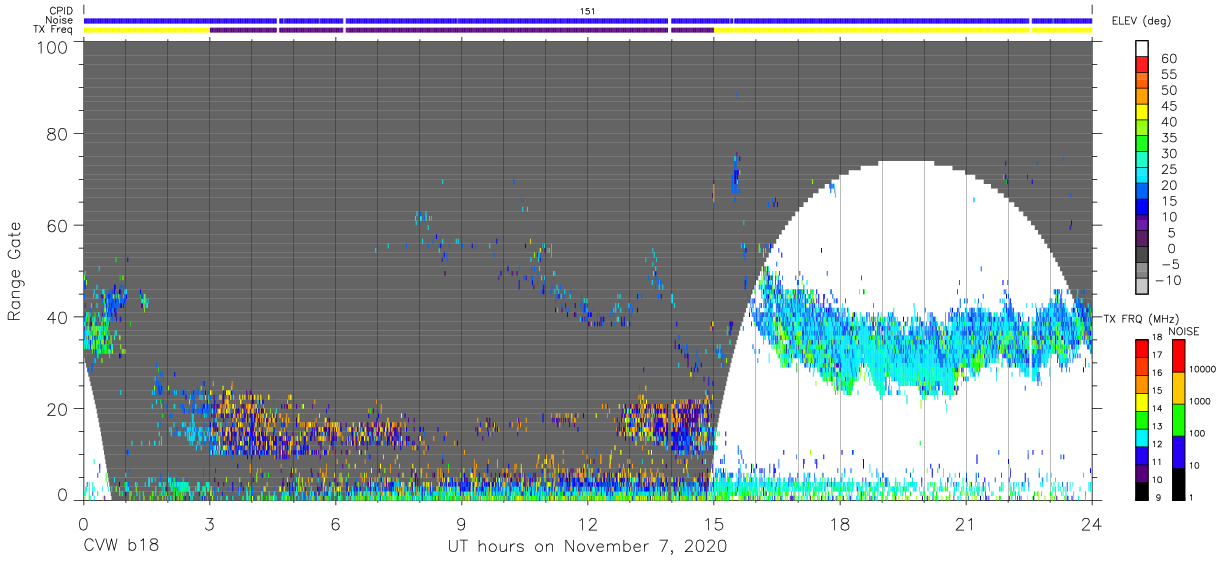
Task: Click the '80' tick on Range Gate axis
Action: [x=56, y=133]
